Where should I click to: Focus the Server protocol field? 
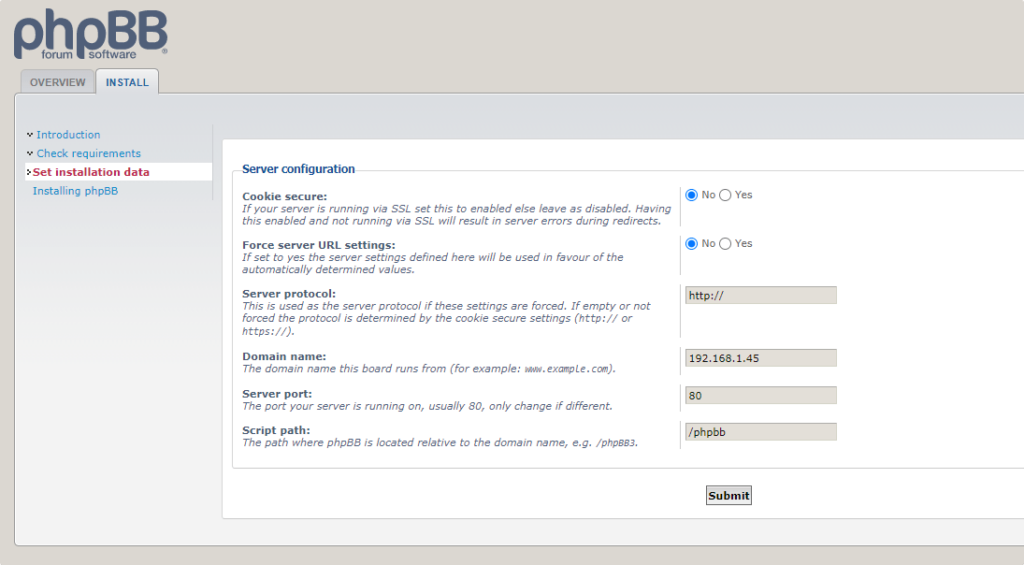(761, 295)
